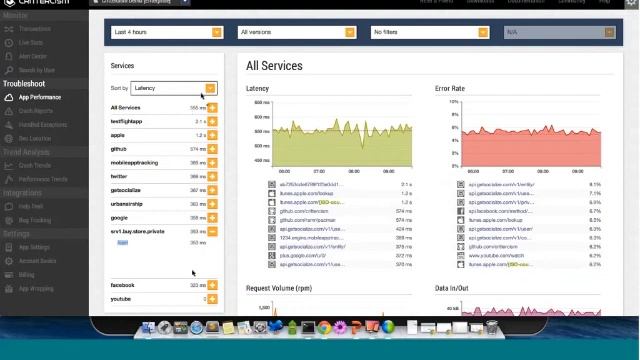Collapse the srv1.lazy.store.private row minus button

212,231
